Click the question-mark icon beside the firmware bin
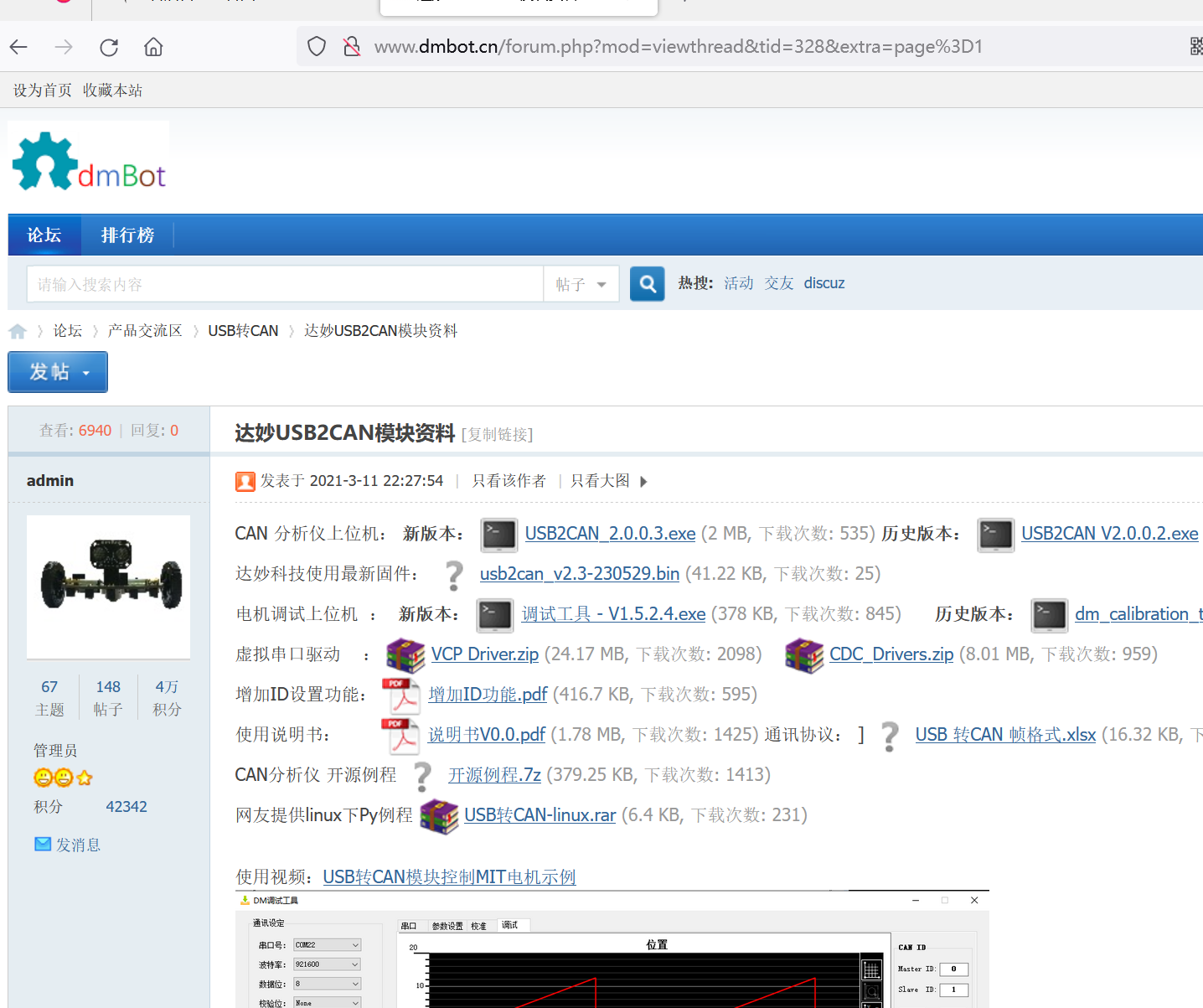Image resolution: width=1203 pixels, height=1008 pixels. pos(453,575)
